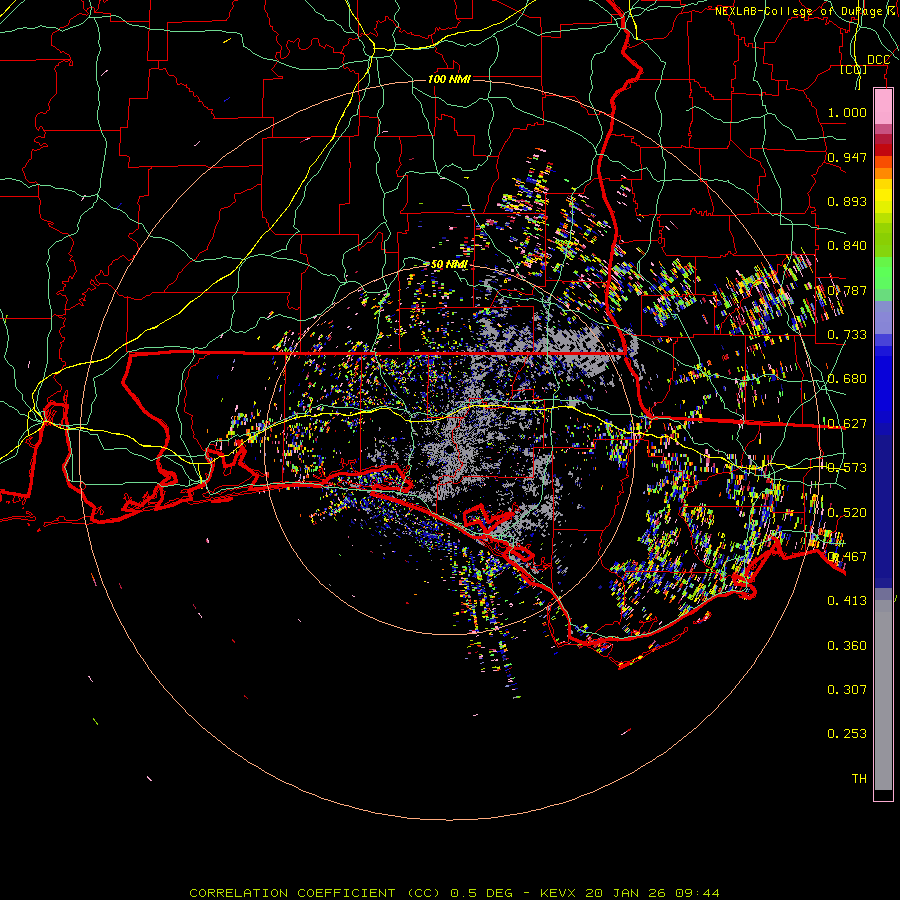Click the 0.840 scale value
This screenshot has width=900, height=900.
pyautogui.click(x=847, y=246)
